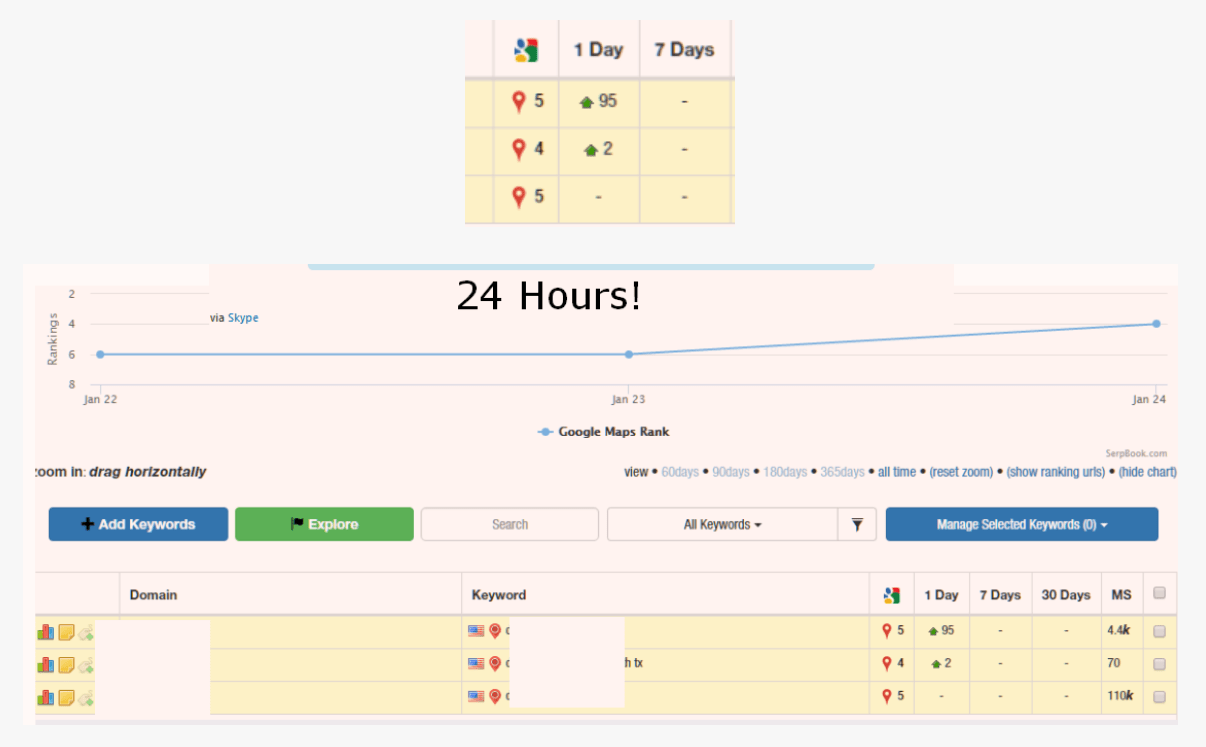The width and height of the screenshot is (1206, 747).
Task: Click the red location pin in the third keyword
Action: tap(495, 697)
